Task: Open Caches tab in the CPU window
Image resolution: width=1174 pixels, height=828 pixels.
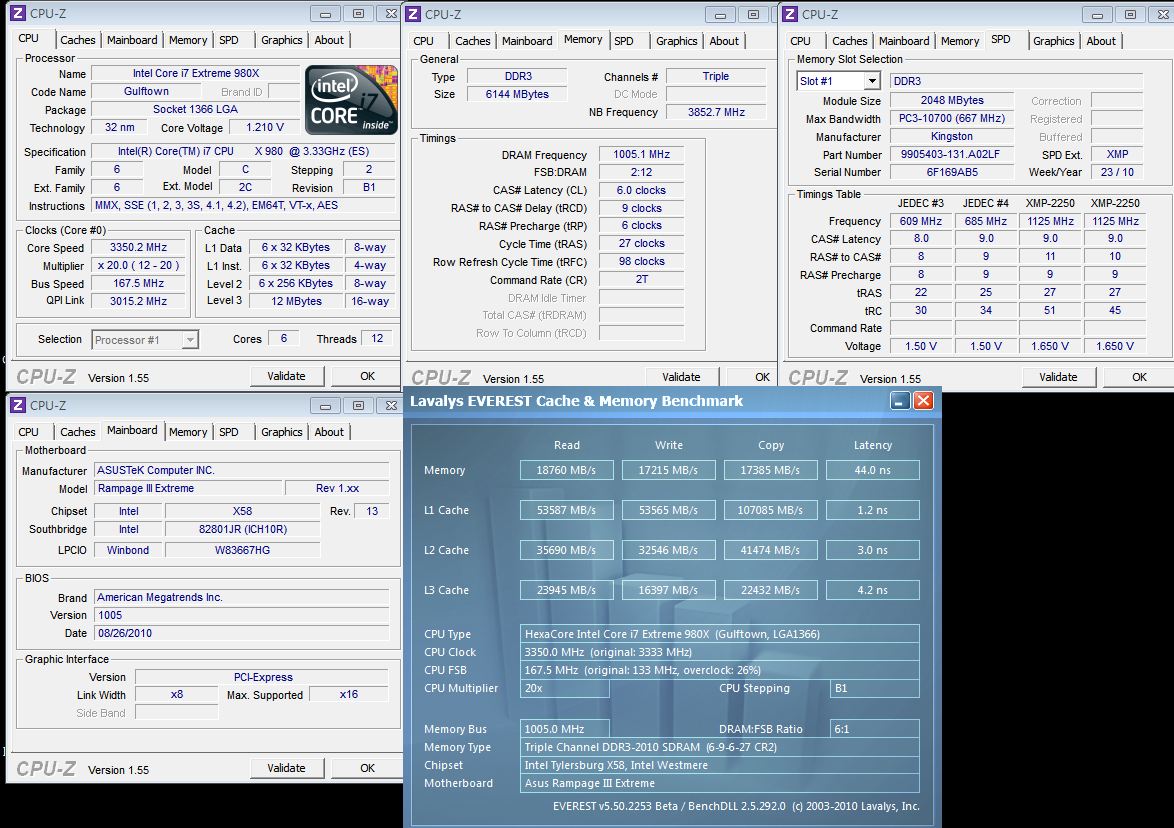Action: pos(78,40)
